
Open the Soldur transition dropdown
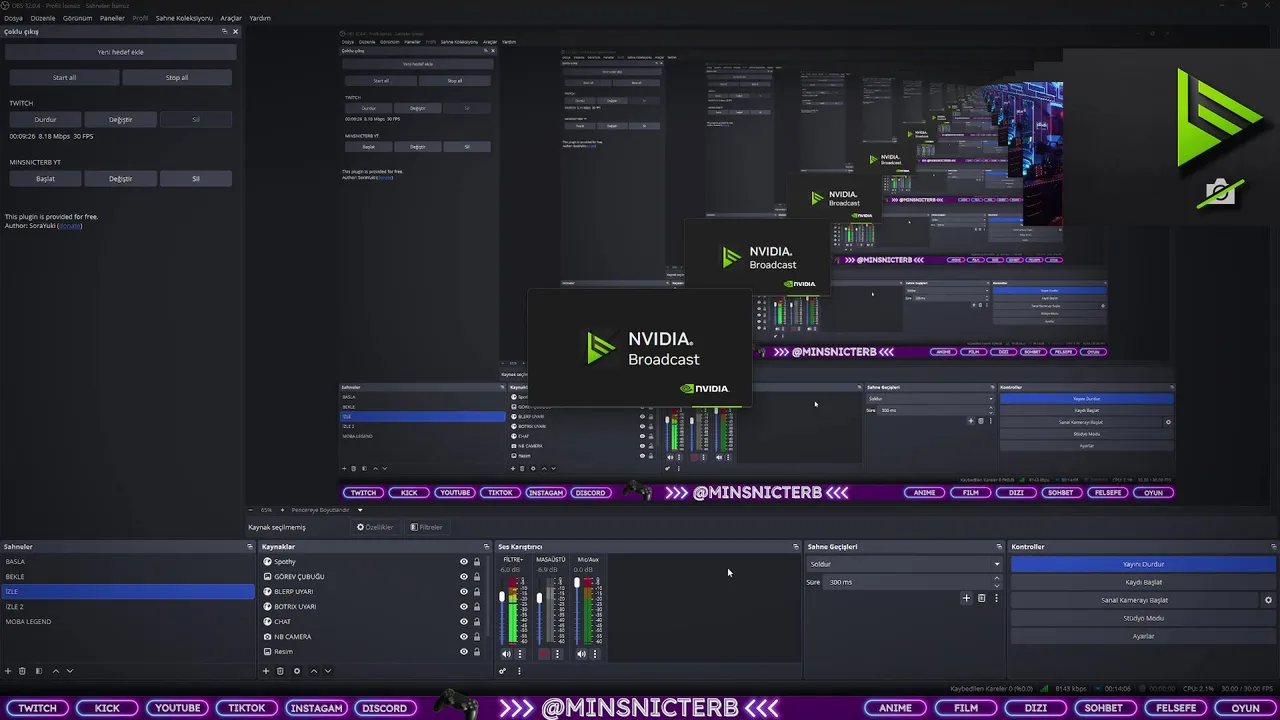point(904,564)
